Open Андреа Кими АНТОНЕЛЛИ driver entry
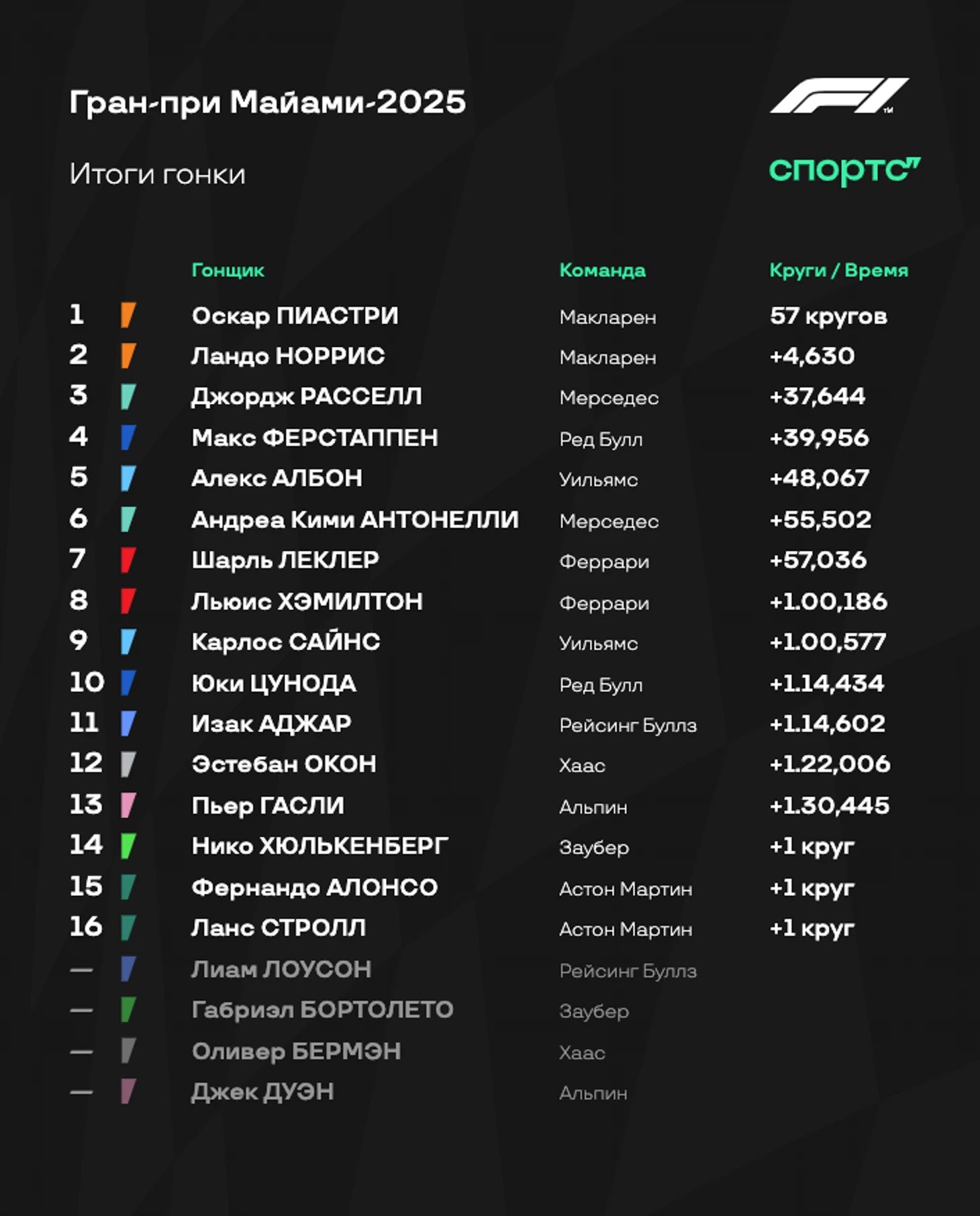Image resolution: width=980 pixels, height=1216 pixels. point(354,519)
